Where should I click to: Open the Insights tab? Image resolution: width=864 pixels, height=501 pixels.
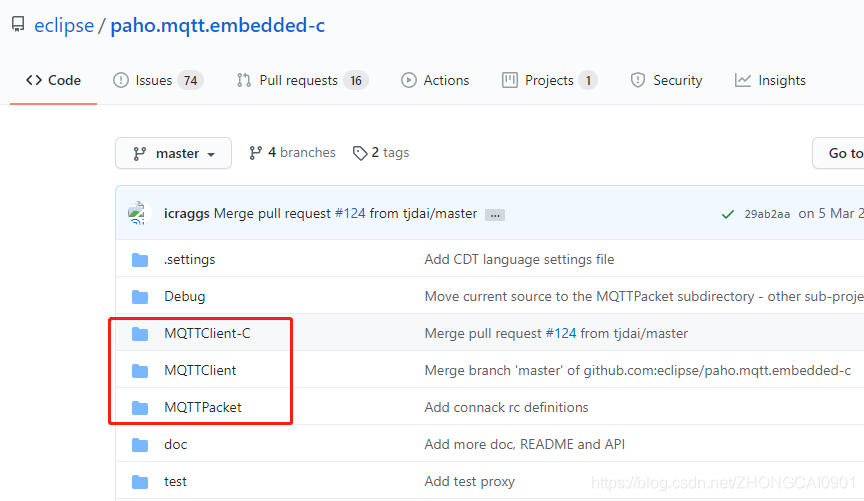click(770, 80)
